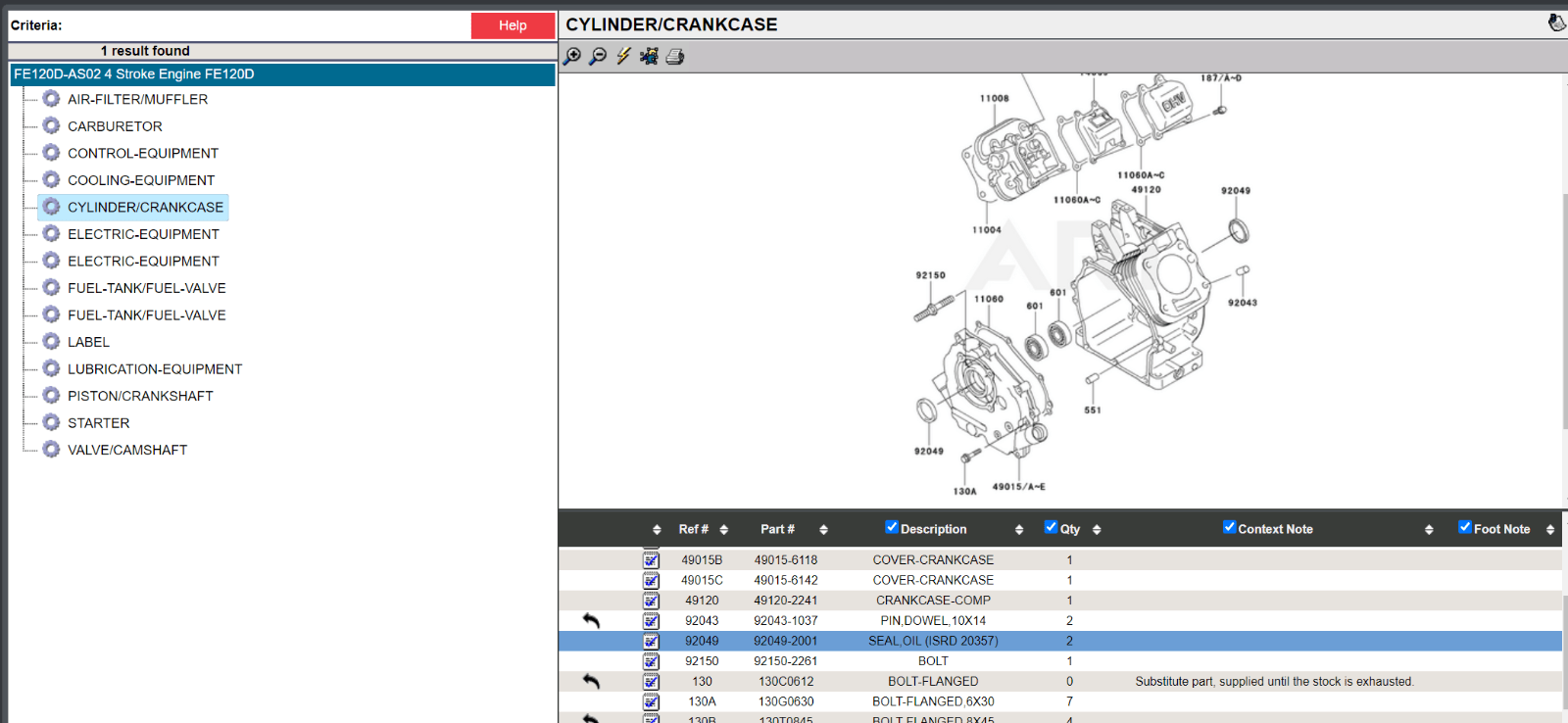
Task: Sort table by Ref # column arrows
Action: click(724, 529)
